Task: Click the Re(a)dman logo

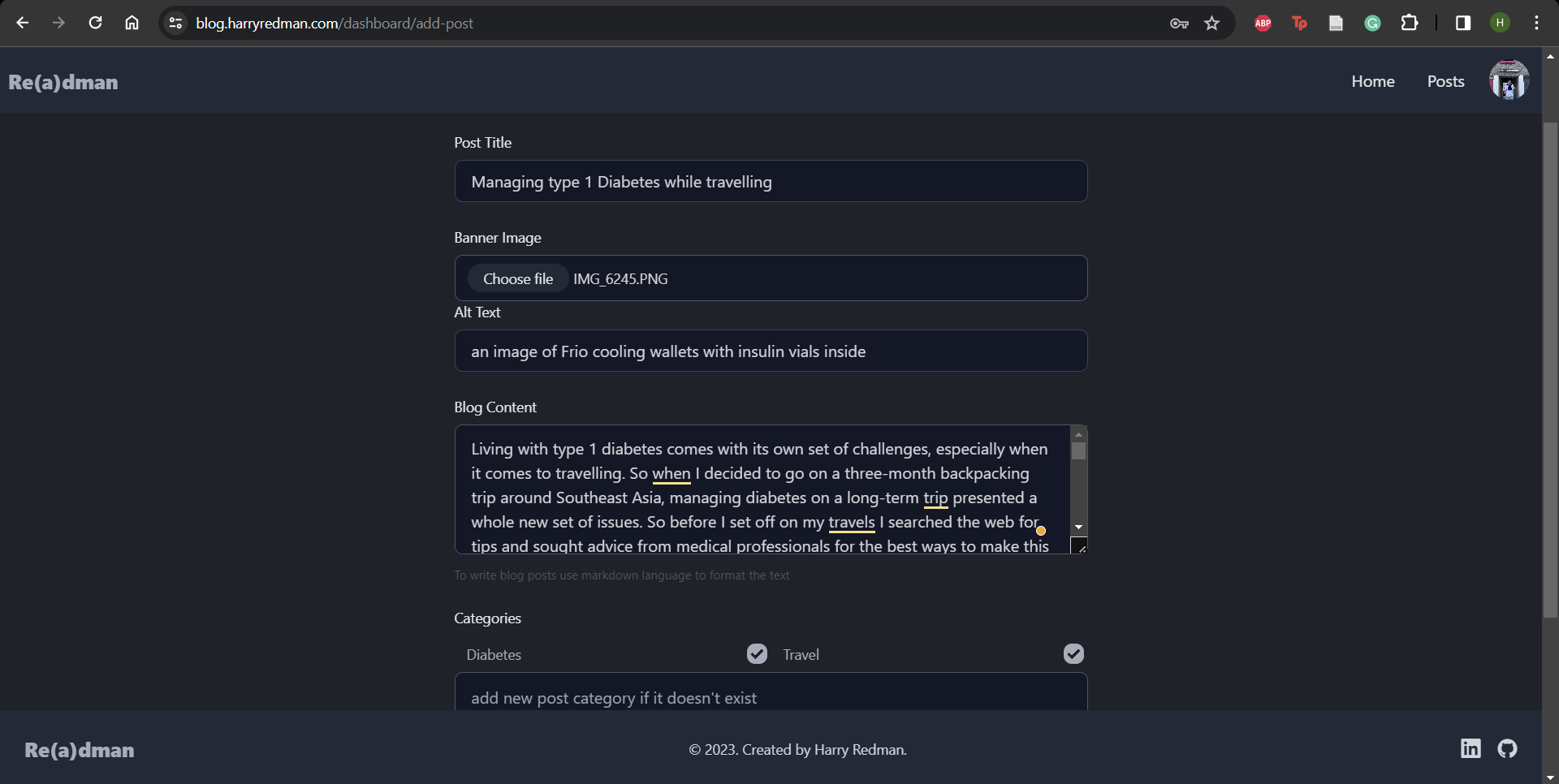Action: 62,82
